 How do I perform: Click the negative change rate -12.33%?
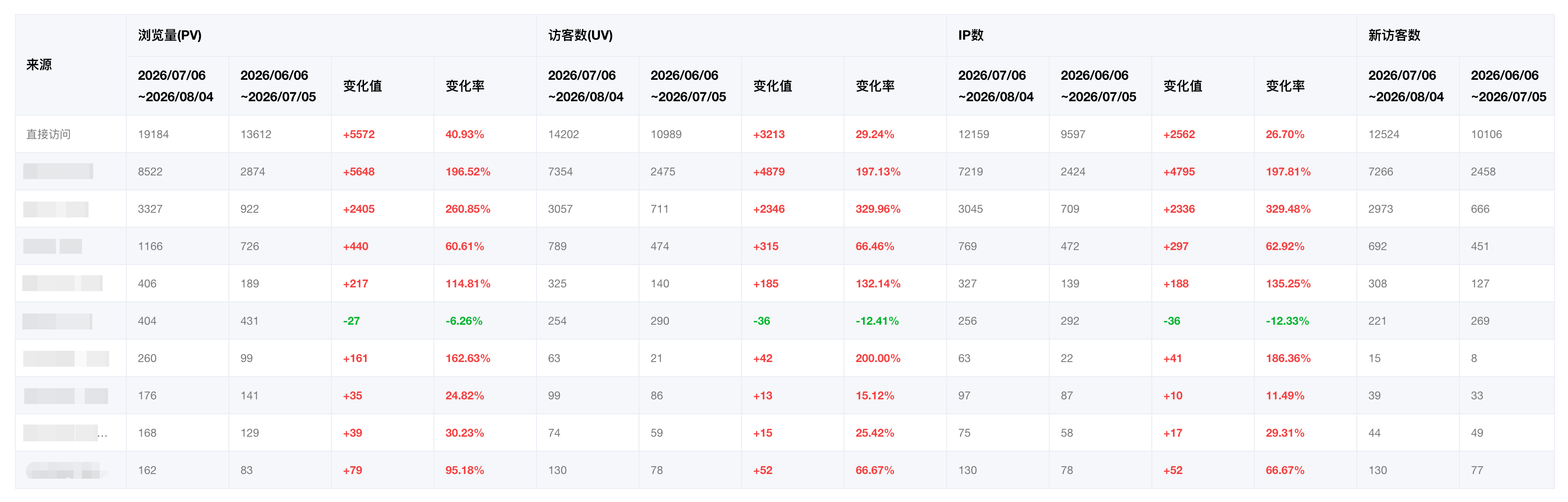[x=1288, y=321]
